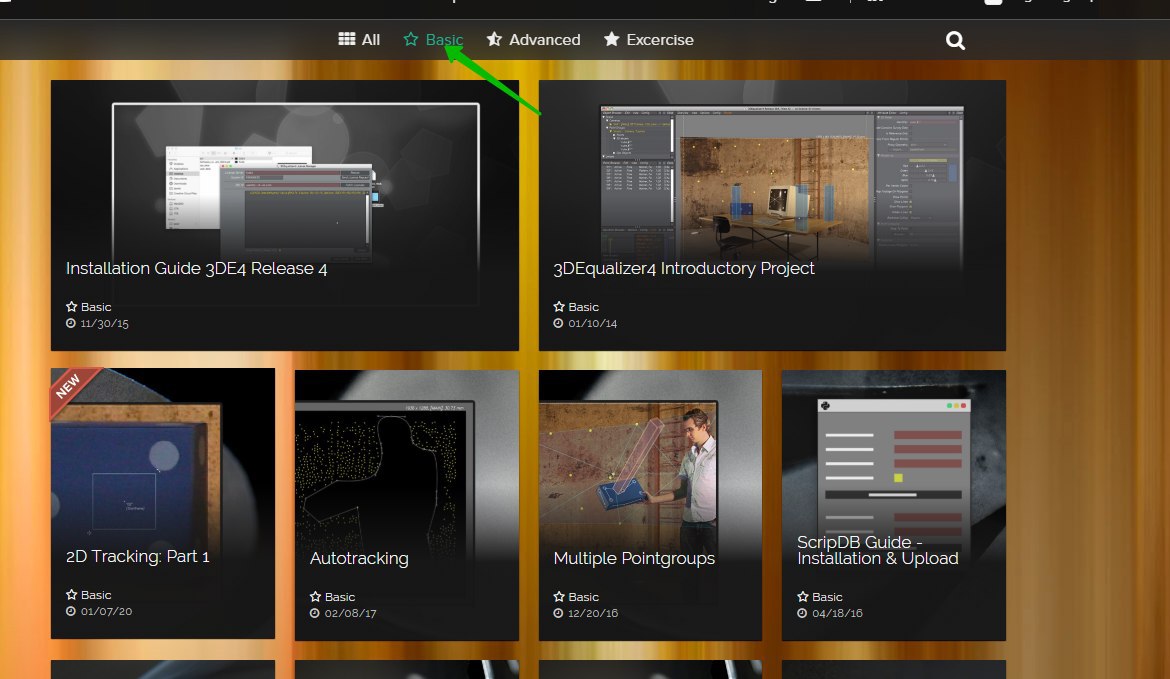
Task: Click the date 04/18/16
Action: click(837, 614)
